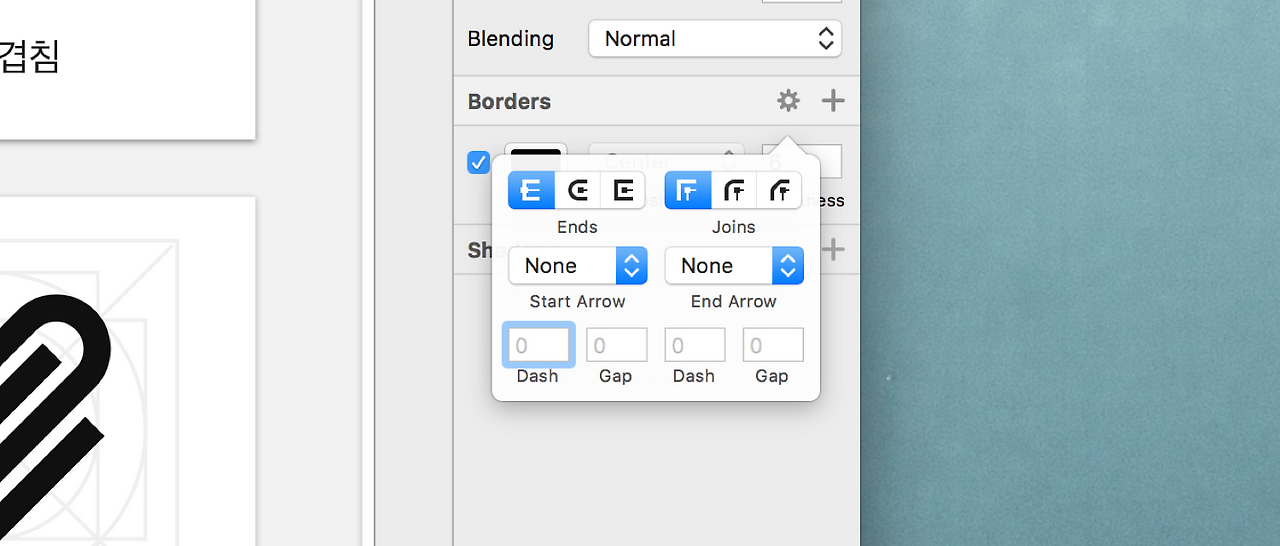Click the first Dash input field

[539, 345]
